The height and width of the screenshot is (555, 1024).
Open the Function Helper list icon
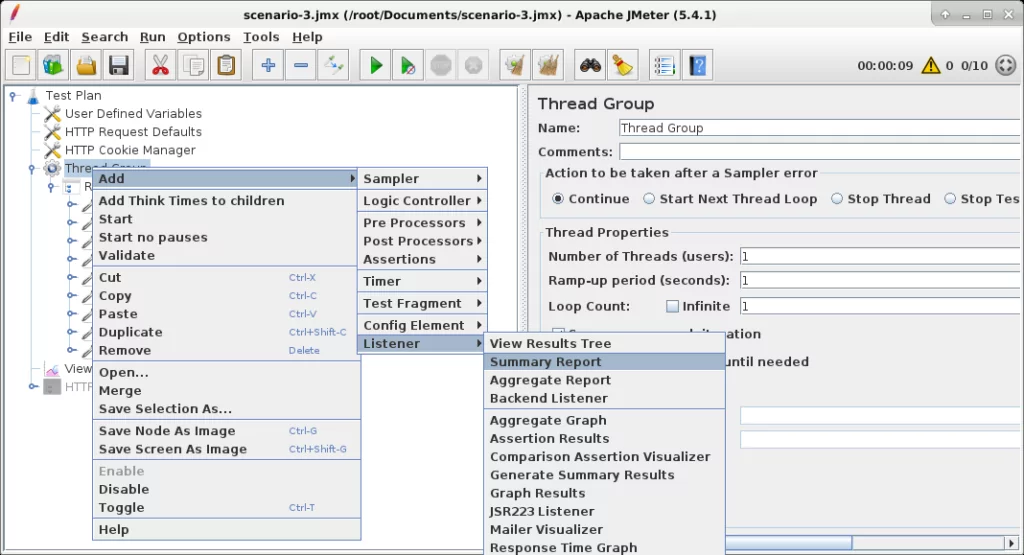click(665, 65)
